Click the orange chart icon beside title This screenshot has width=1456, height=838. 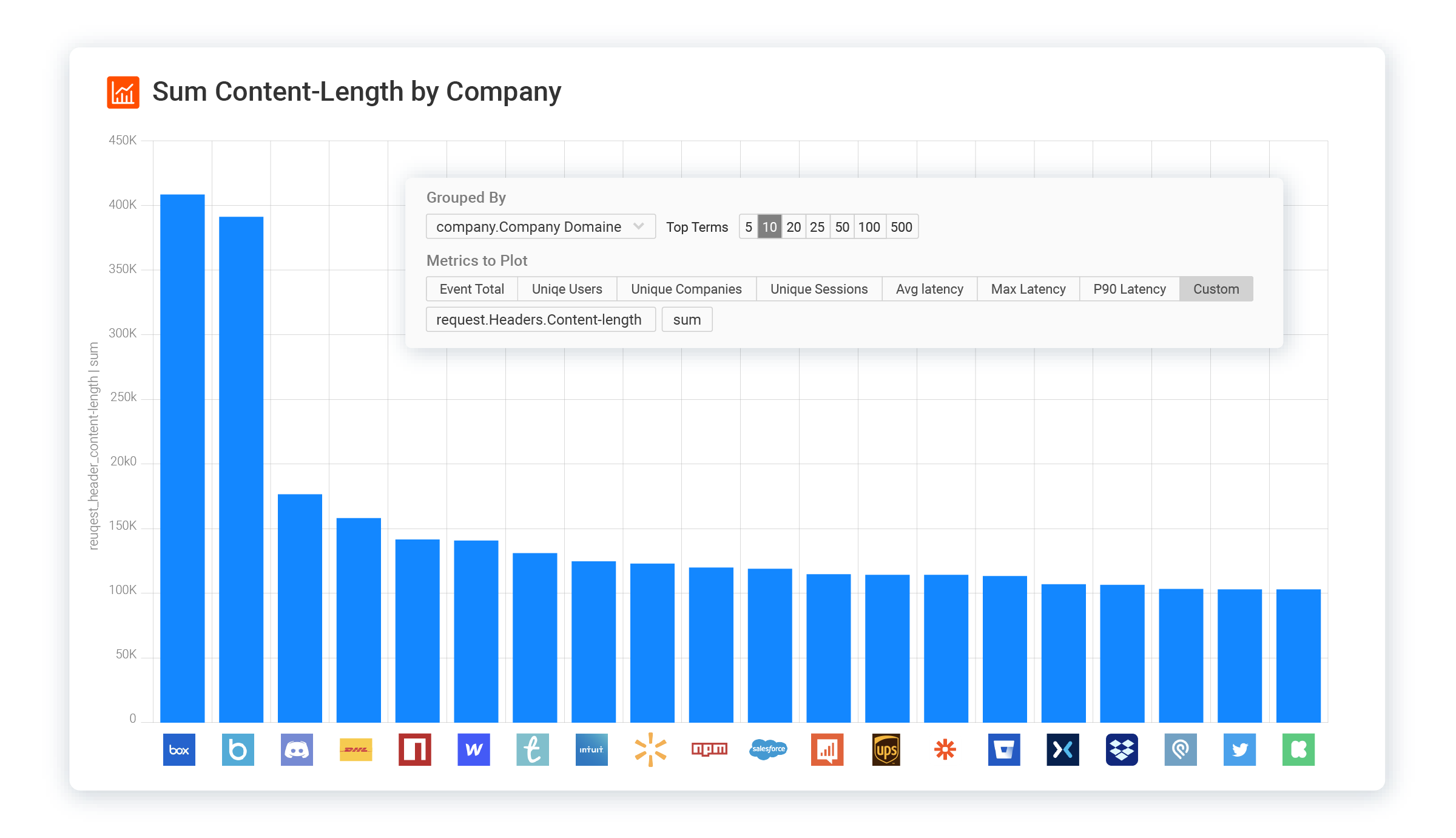click(x=123, y=92)
